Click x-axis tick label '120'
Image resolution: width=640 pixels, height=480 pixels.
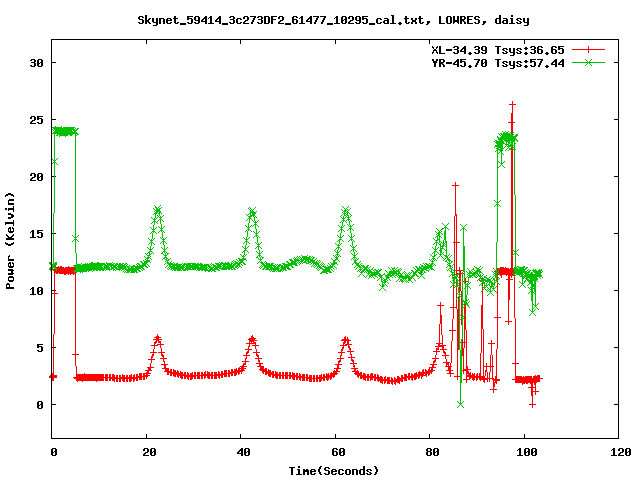coord(621,452)
